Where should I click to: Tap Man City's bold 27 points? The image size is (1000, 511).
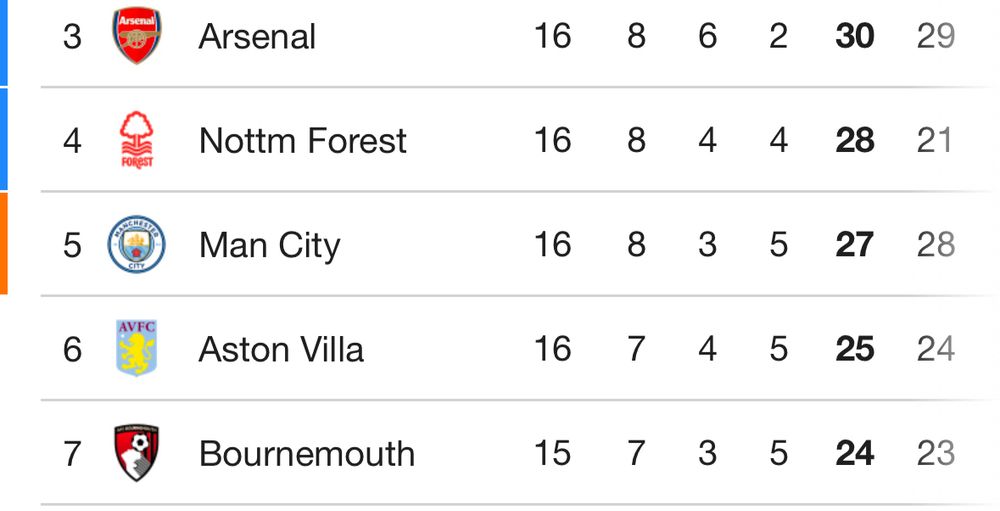click(855, 246)
